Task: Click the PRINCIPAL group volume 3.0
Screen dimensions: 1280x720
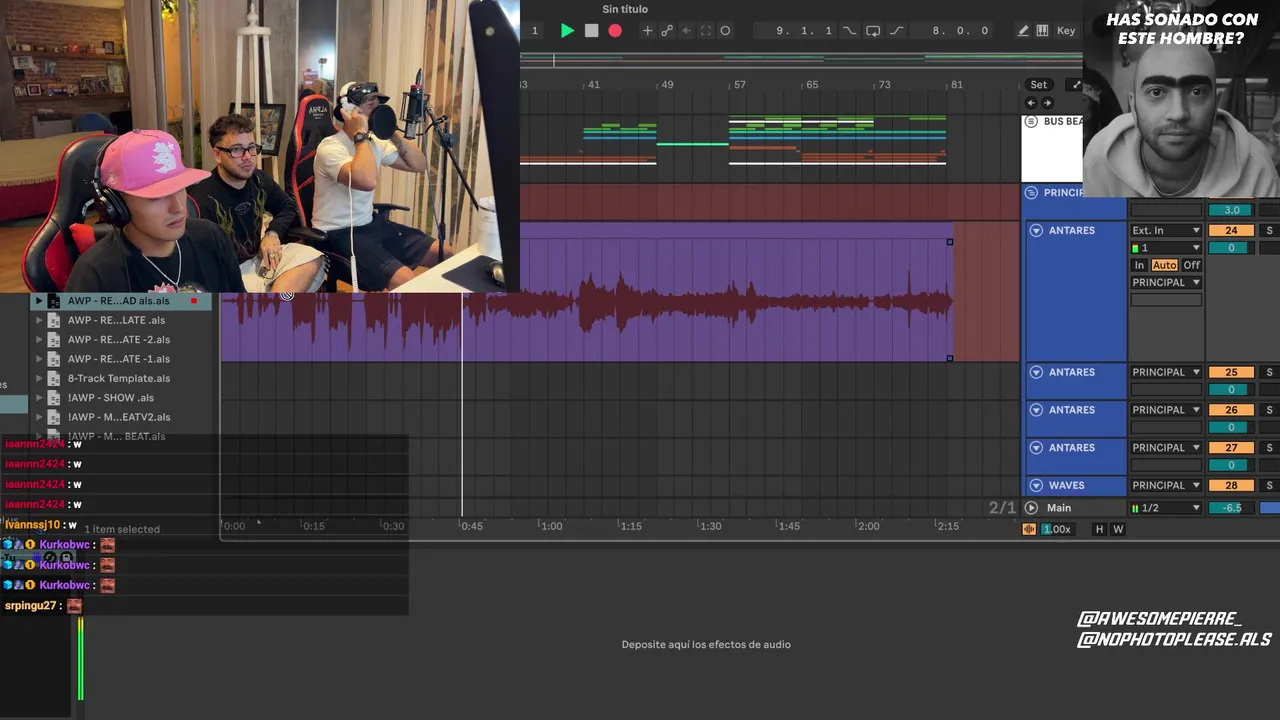Action: 1231,210
